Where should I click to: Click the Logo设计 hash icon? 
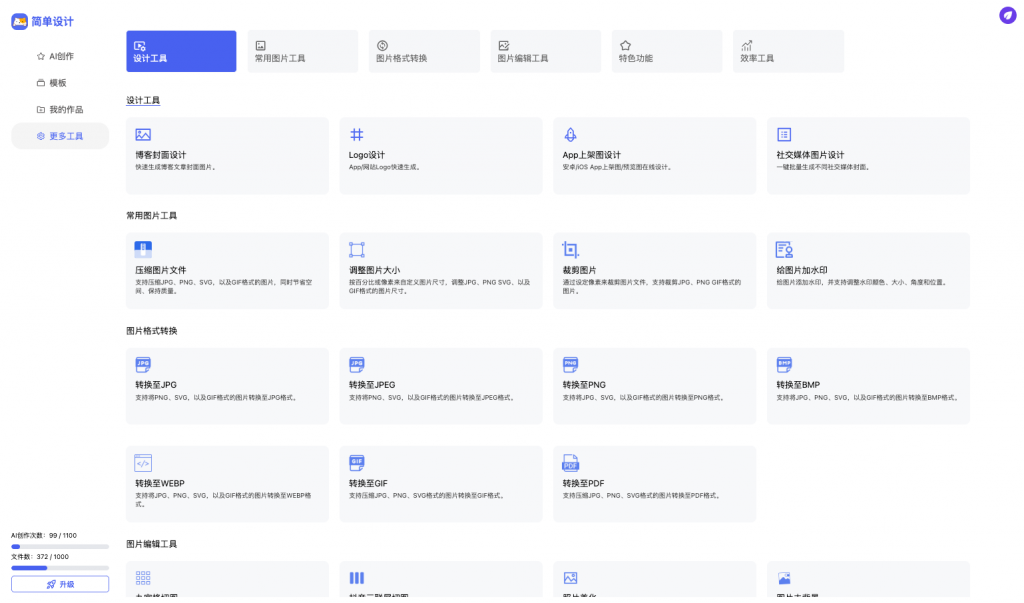[357, 135]
